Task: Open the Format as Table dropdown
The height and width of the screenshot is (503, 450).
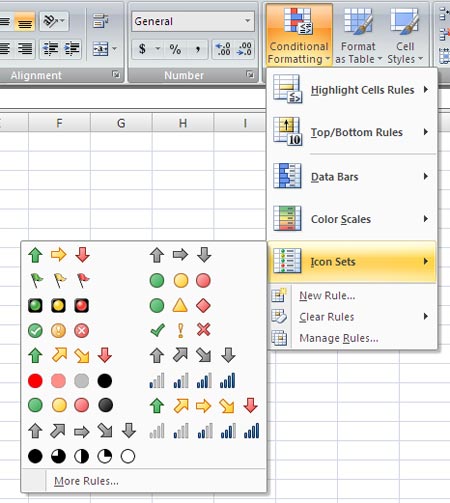Action: (358, 36)
